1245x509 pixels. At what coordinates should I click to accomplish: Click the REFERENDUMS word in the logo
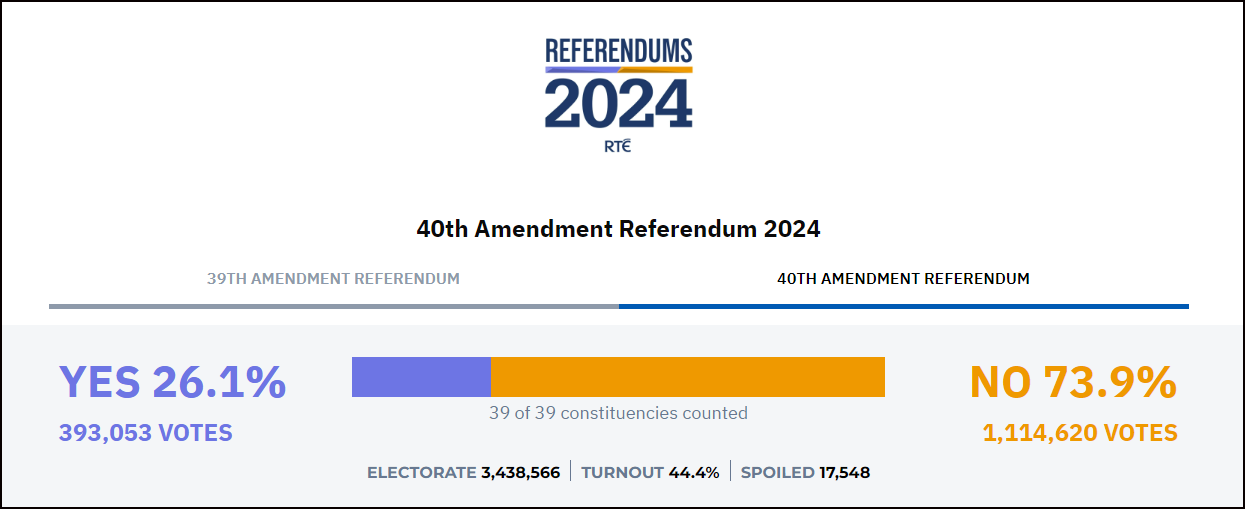click(619, 51)
